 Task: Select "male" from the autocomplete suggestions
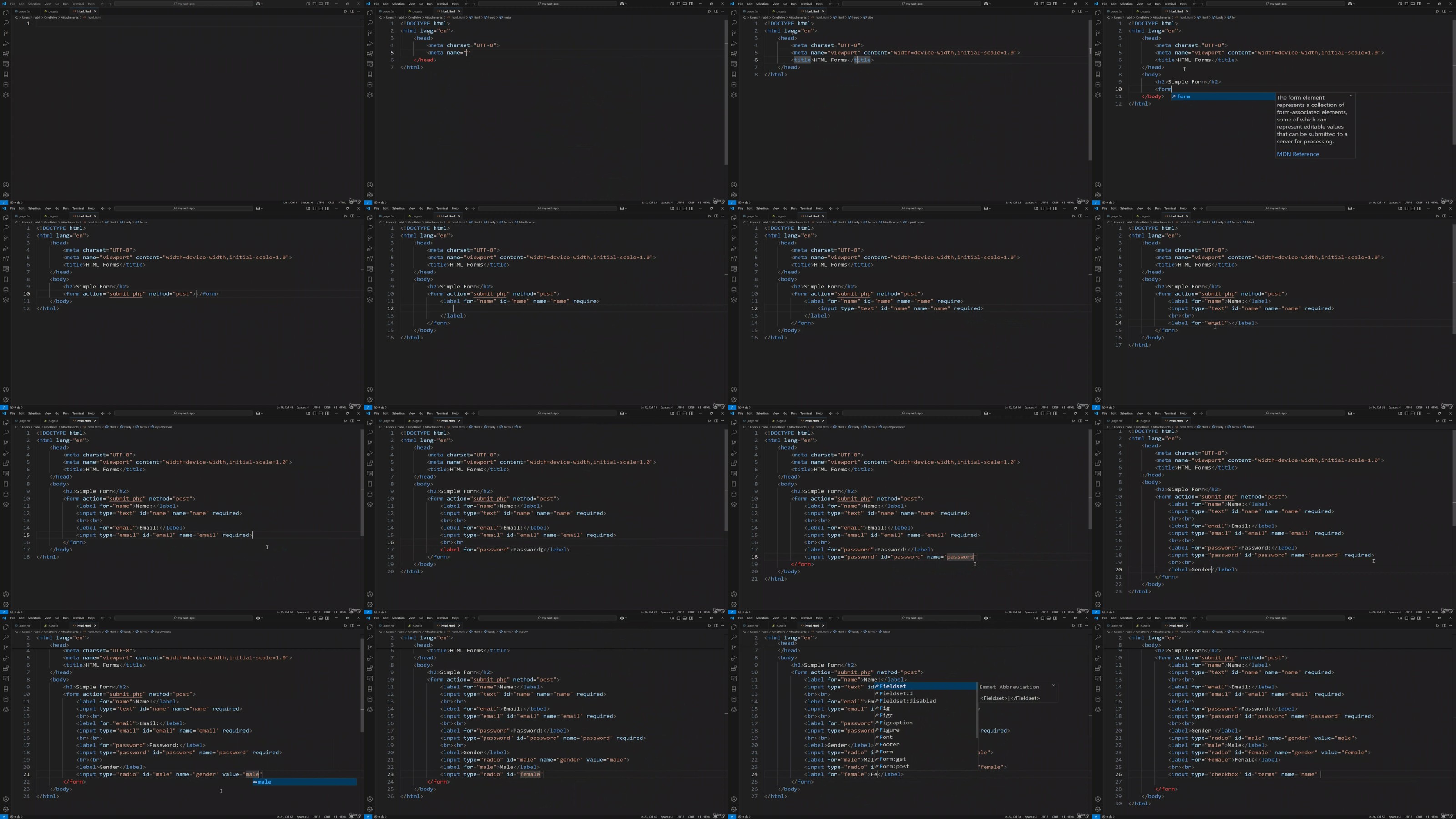(x=264, y=782)
